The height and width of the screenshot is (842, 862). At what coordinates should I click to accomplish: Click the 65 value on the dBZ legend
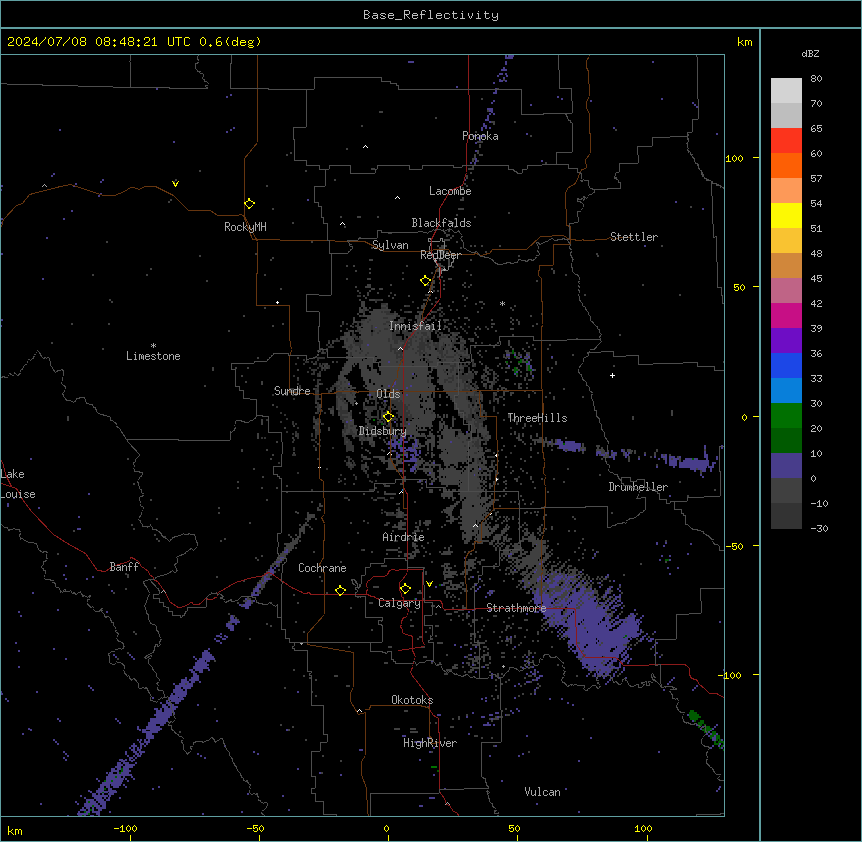(816, 128)
